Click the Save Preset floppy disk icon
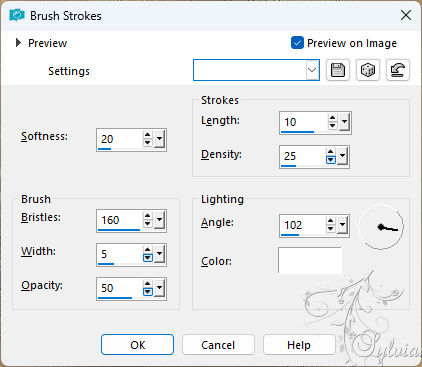Image resolution: width=422 pixels, height=367 pixels. (x=338, y=70)
